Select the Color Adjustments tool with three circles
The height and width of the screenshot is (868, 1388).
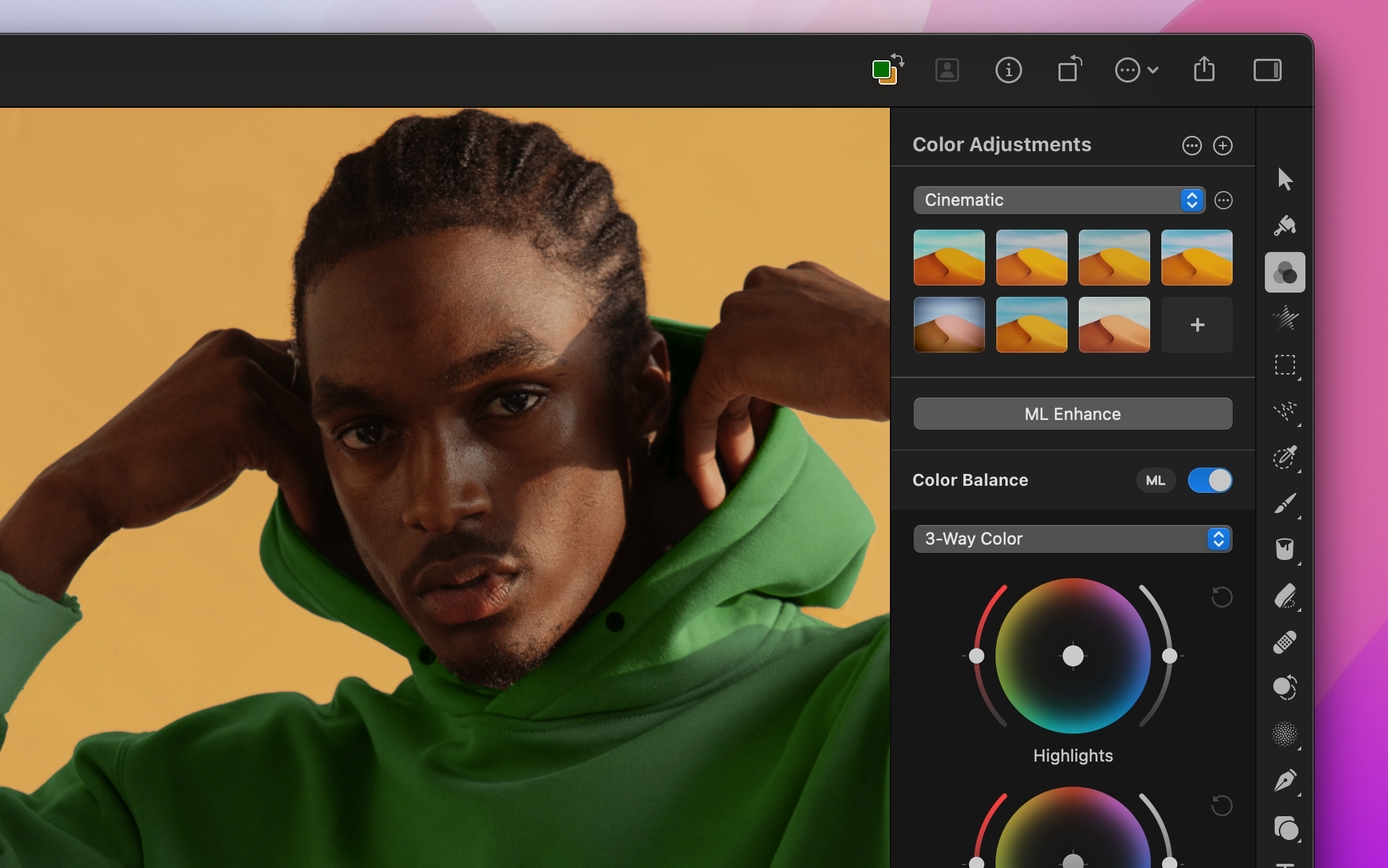1285,272
